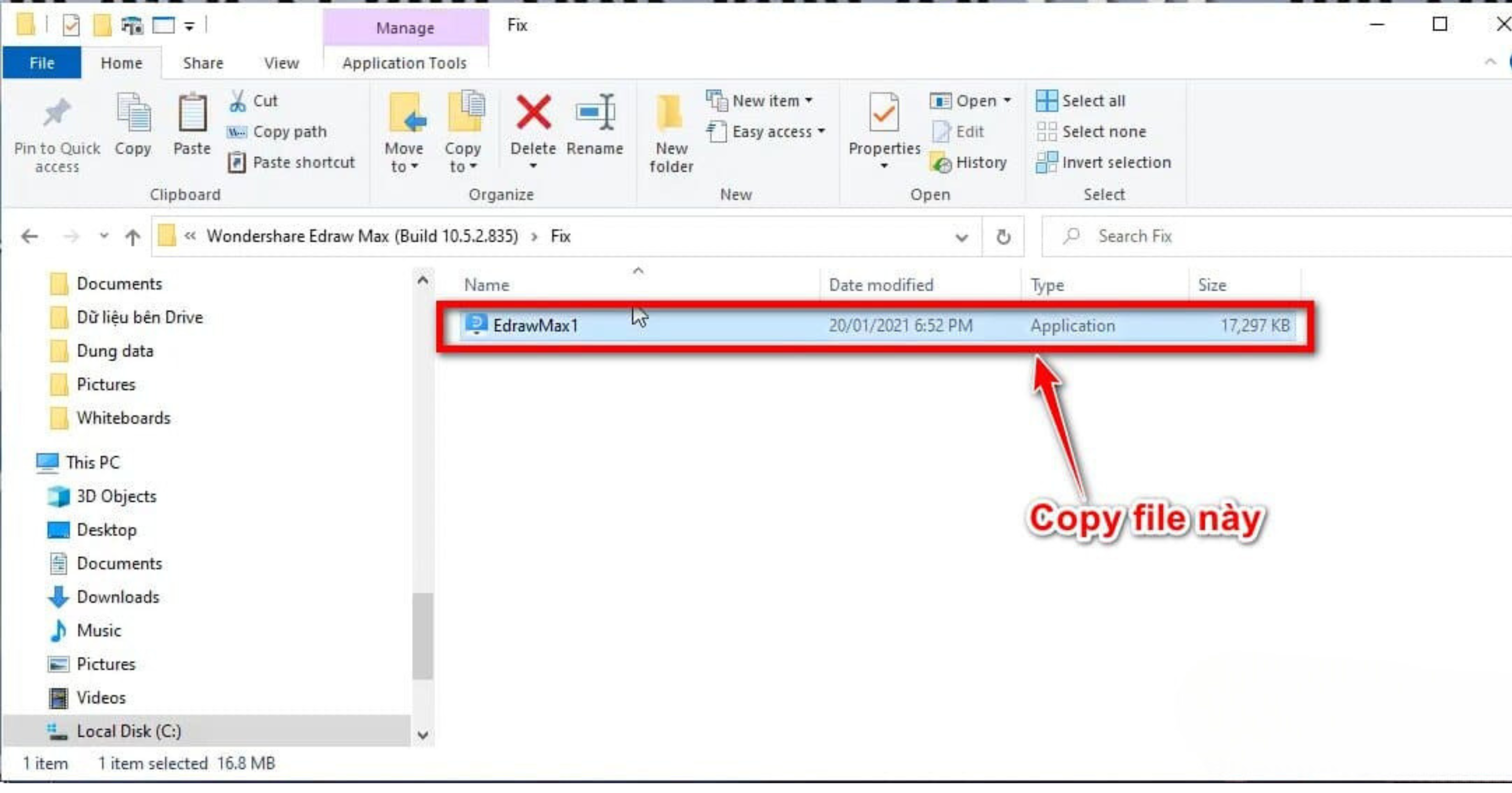Switch to the Home tab
Image resolution: width=1512 pixels, height=793 pixels.
click(x=121, y=63)
